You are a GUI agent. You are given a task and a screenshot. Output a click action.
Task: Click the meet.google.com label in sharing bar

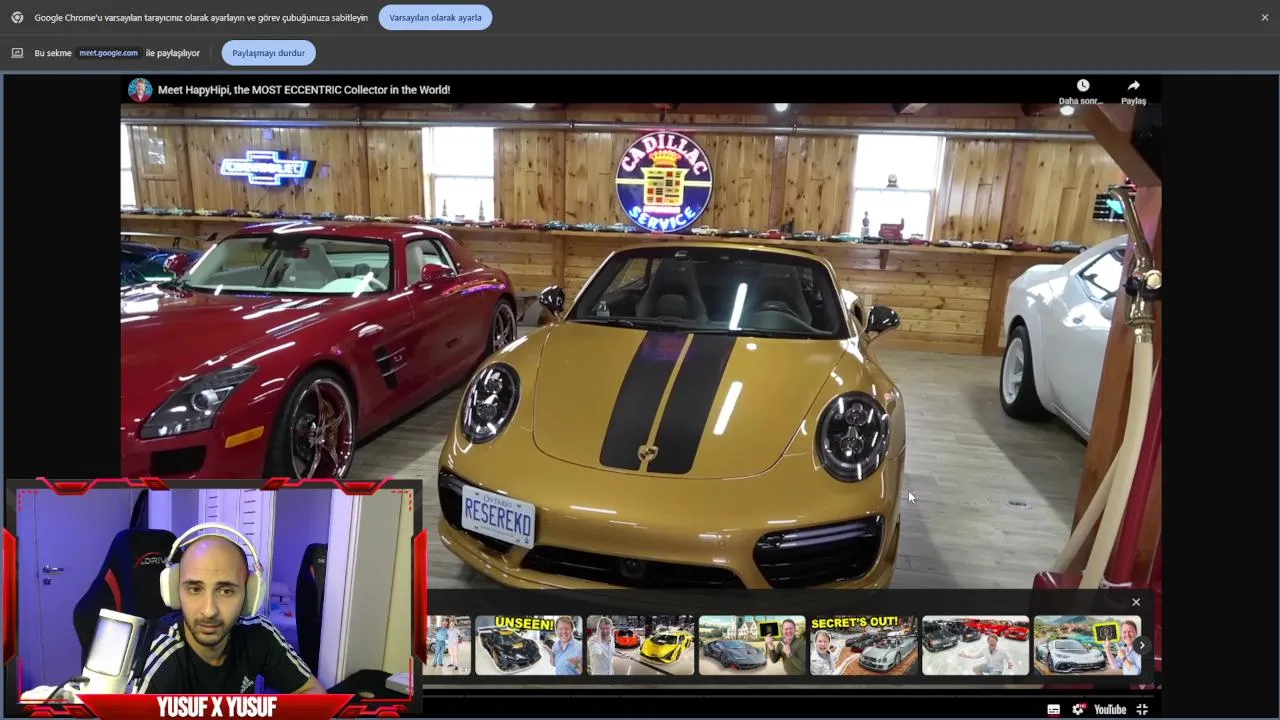click(x=108, y=53)
